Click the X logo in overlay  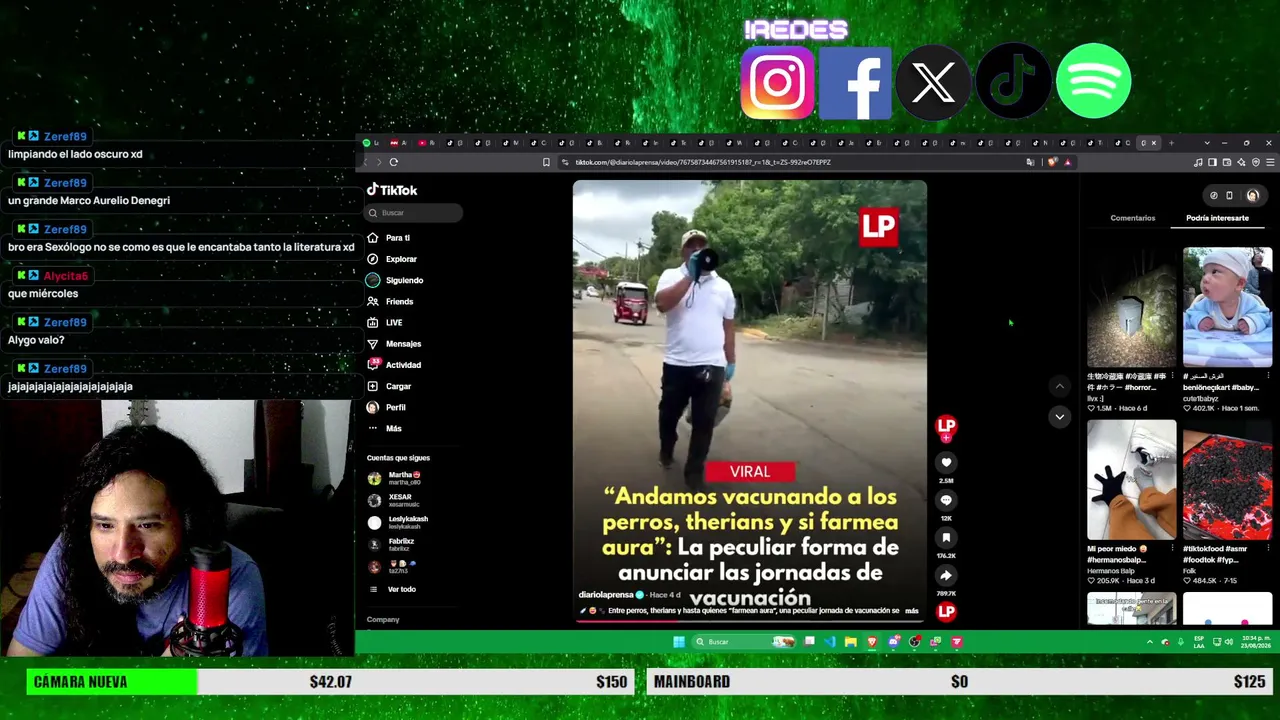point(933,82)
